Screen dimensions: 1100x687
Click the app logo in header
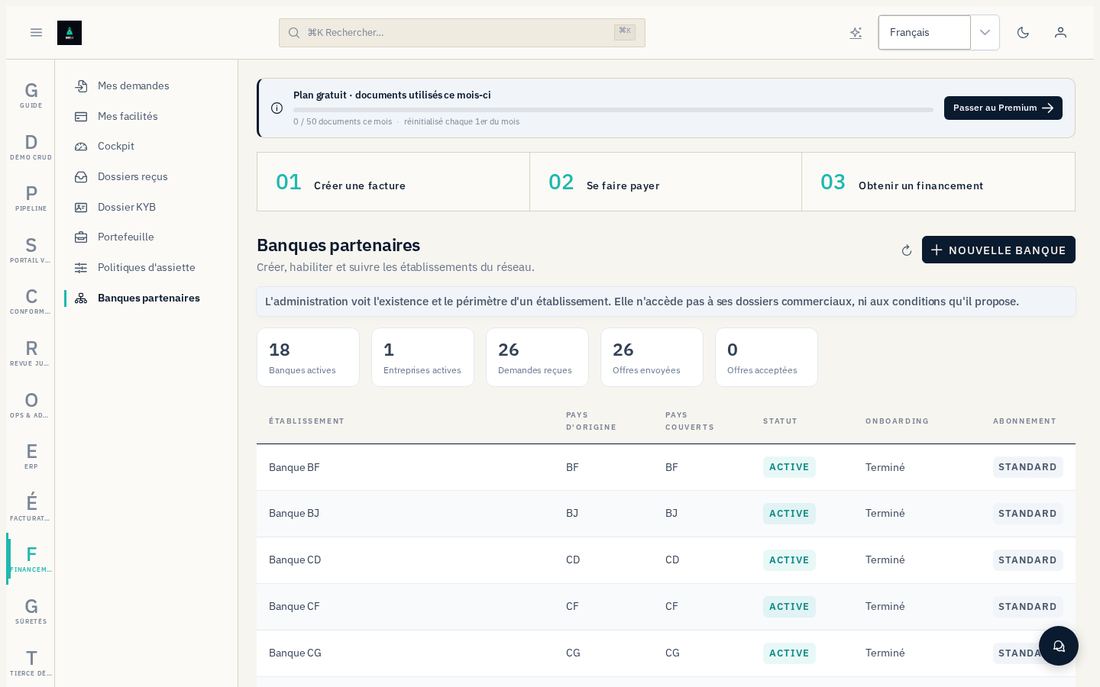pyautogui.click(x=69, y=32)
